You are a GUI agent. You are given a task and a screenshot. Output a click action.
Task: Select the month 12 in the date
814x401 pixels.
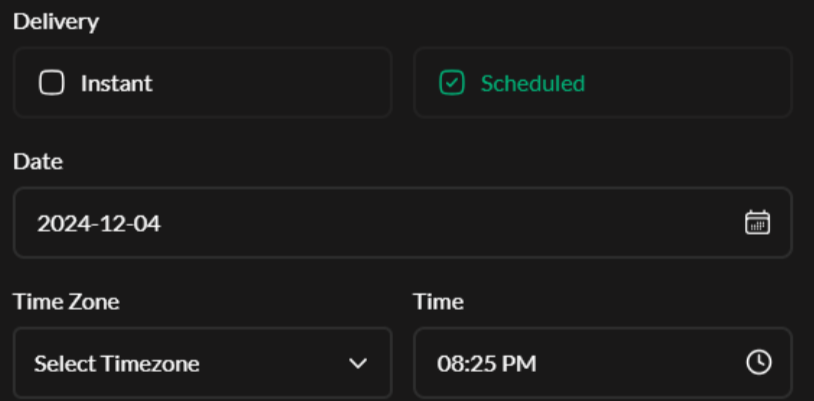(113, 223)
